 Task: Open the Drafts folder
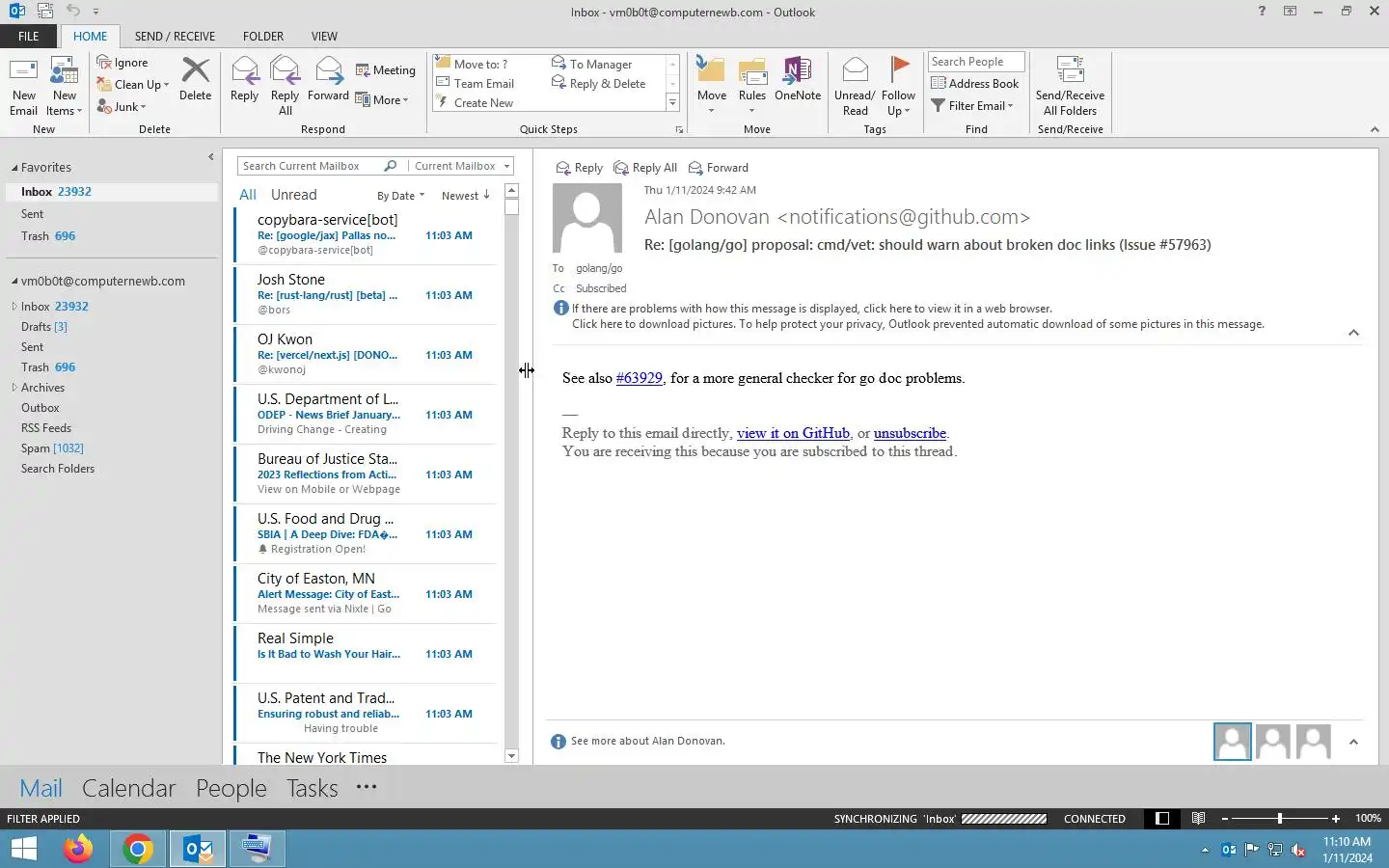[44, 327]
